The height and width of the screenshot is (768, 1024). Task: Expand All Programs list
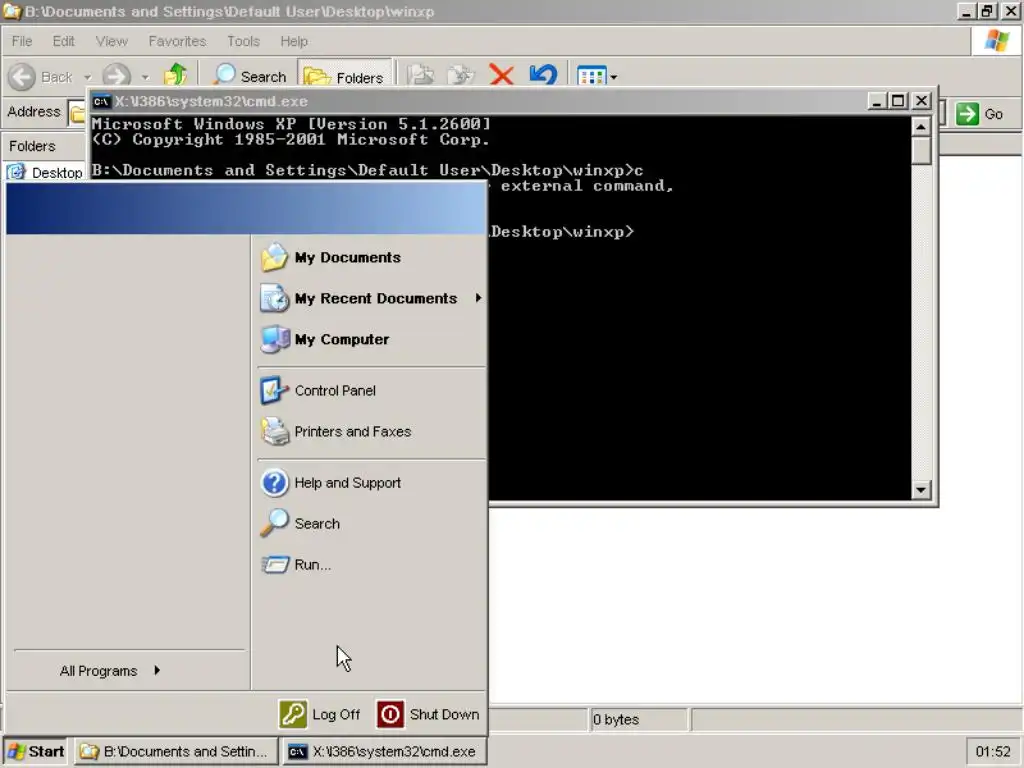point(111,671)
